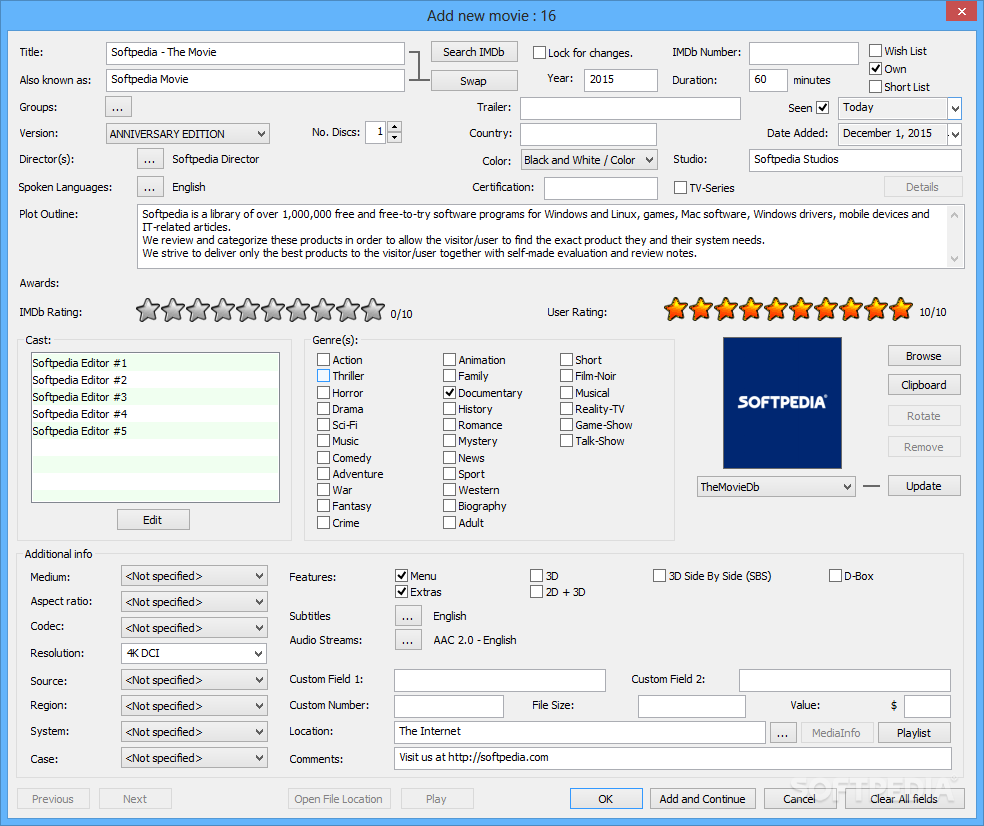This screenshot has width=984, height=826.
Task: Edit the Cast list
Action: pyautogui.click(x=153, y=520)
